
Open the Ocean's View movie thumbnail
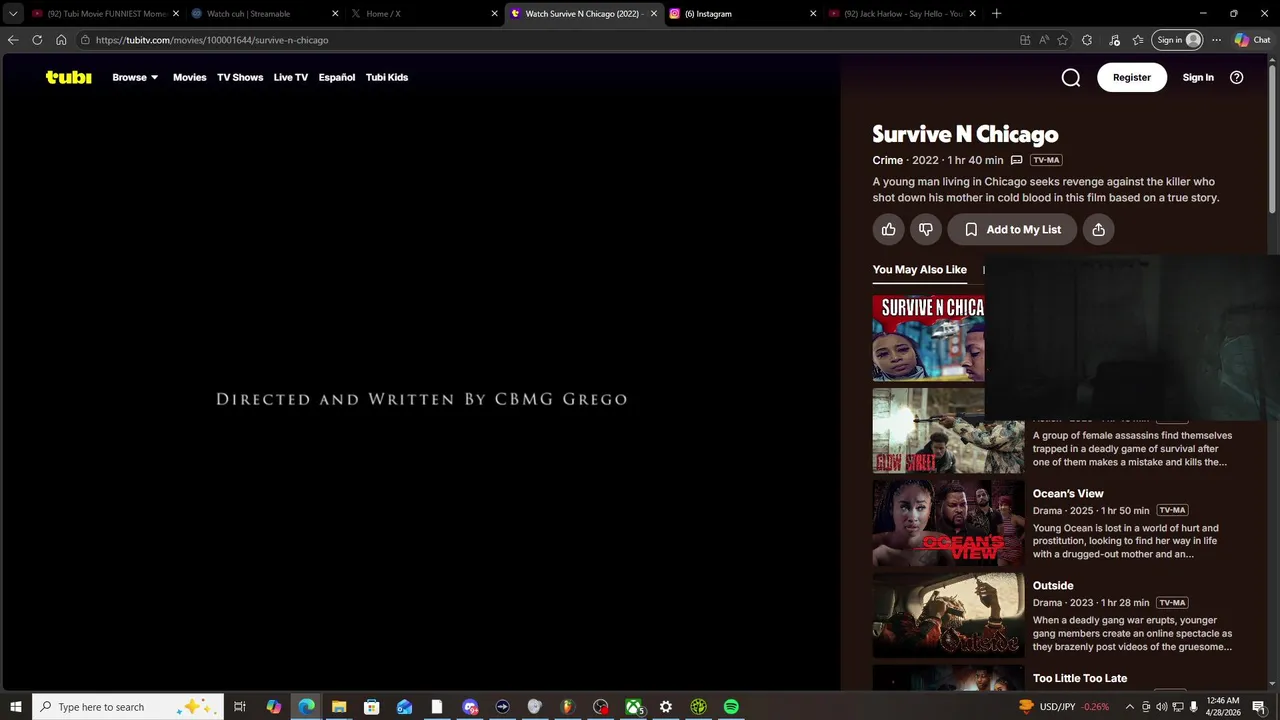948,523
